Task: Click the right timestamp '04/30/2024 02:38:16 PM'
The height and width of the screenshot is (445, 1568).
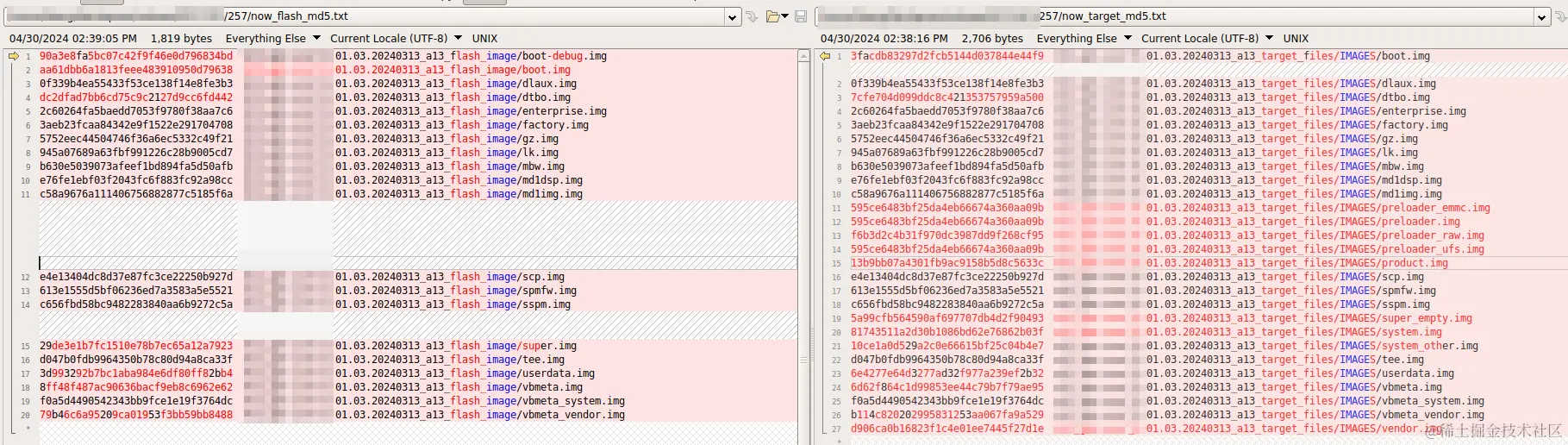Action: tap(884, 38)
